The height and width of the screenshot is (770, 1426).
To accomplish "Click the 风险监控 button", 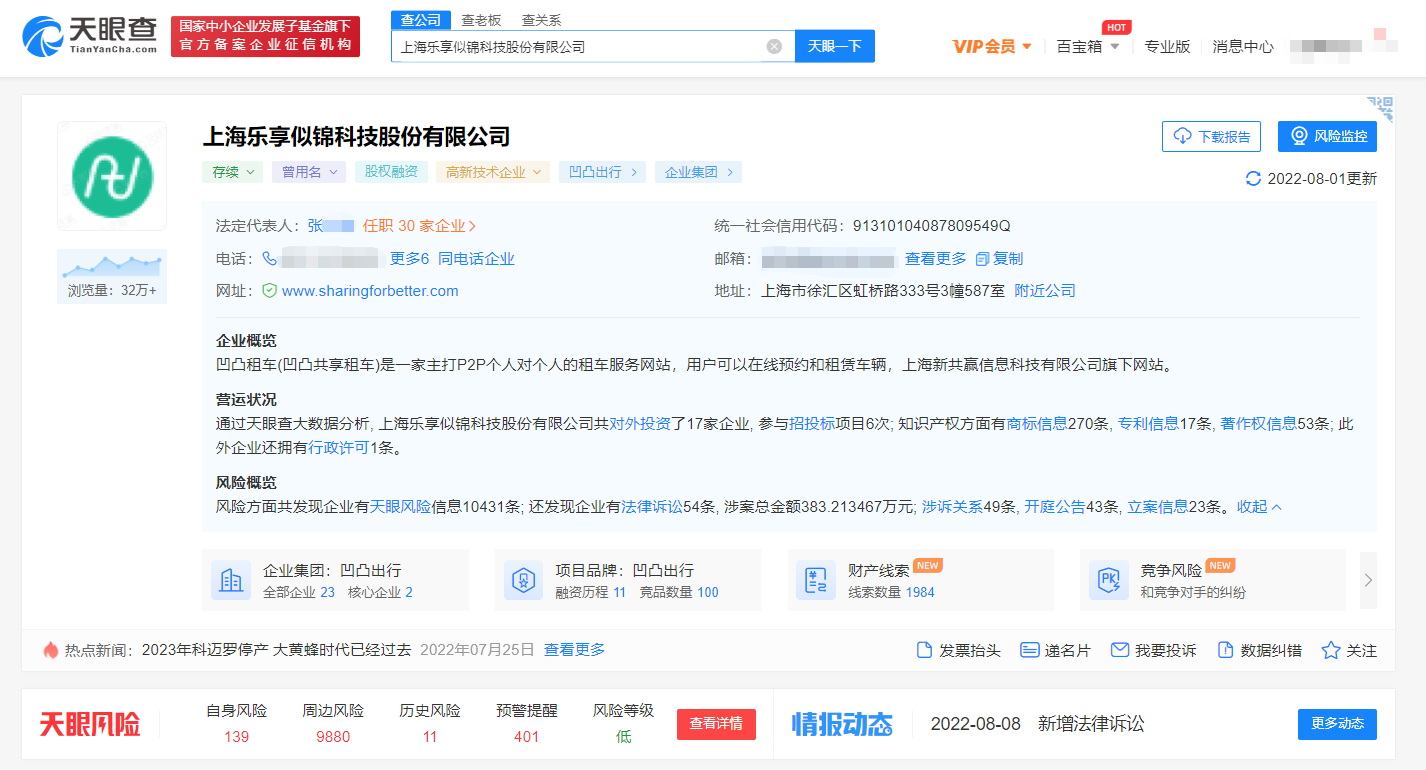I will pos(1327,136).
